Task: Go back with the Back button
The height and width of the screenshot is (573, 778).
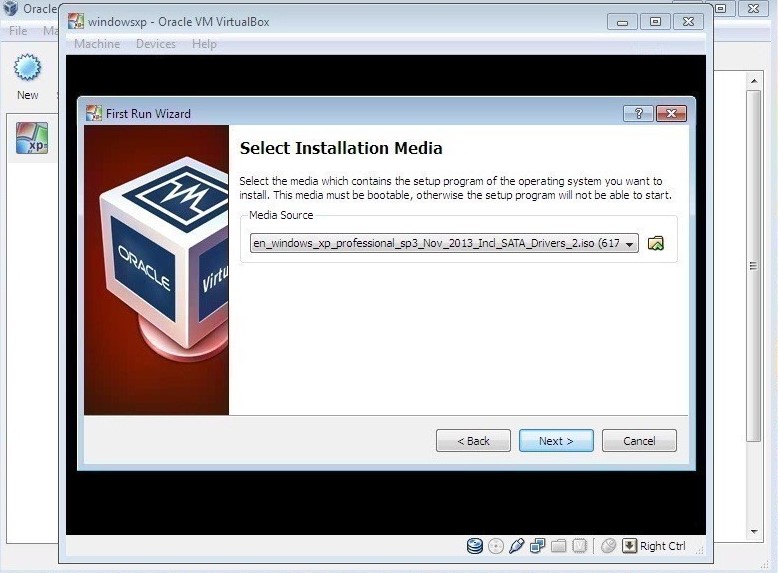Action: pyautogui.click(x=473, y=441)
